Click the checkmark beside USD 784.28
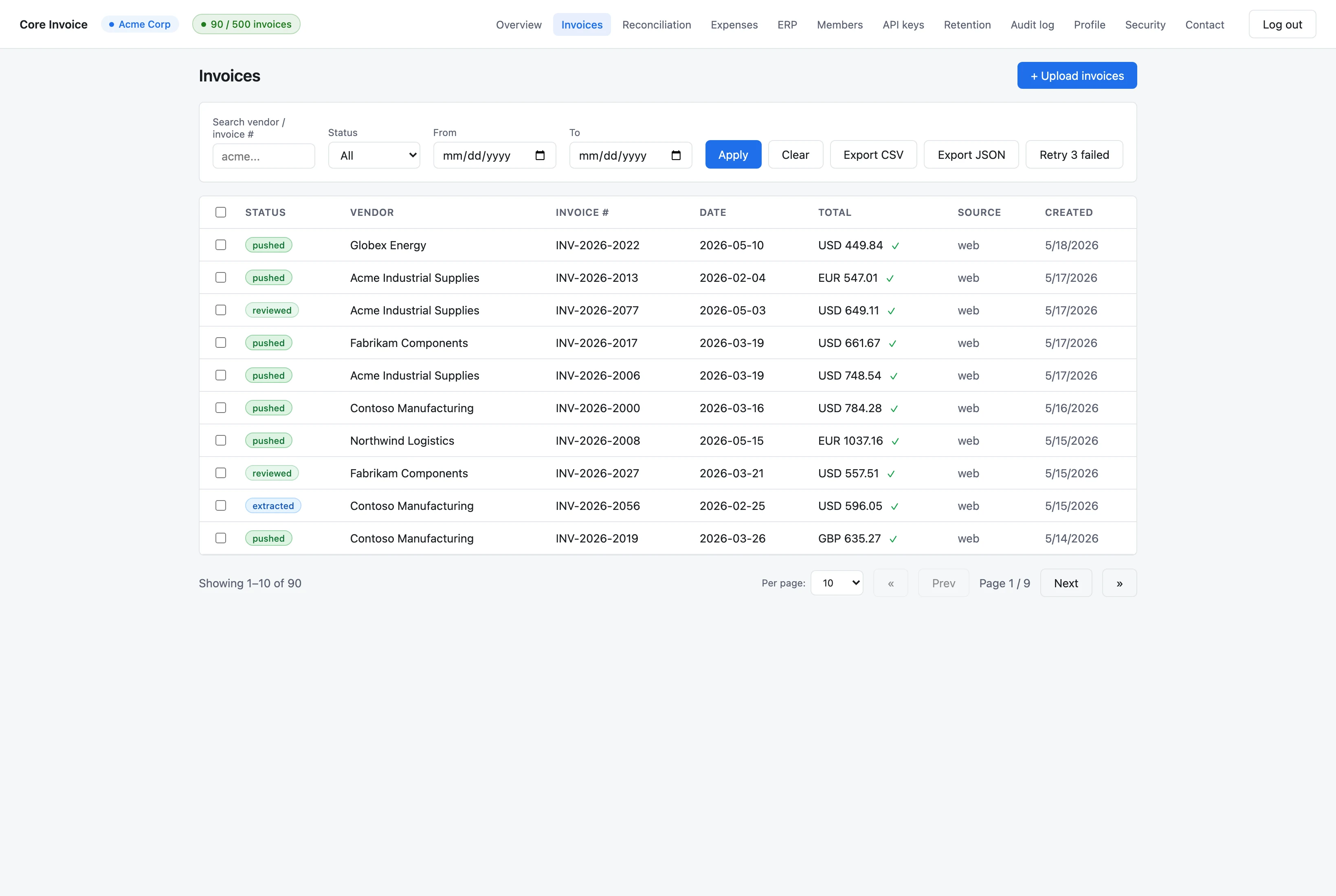This screenshot has width=1336, height=896. [x=894, y=408]
